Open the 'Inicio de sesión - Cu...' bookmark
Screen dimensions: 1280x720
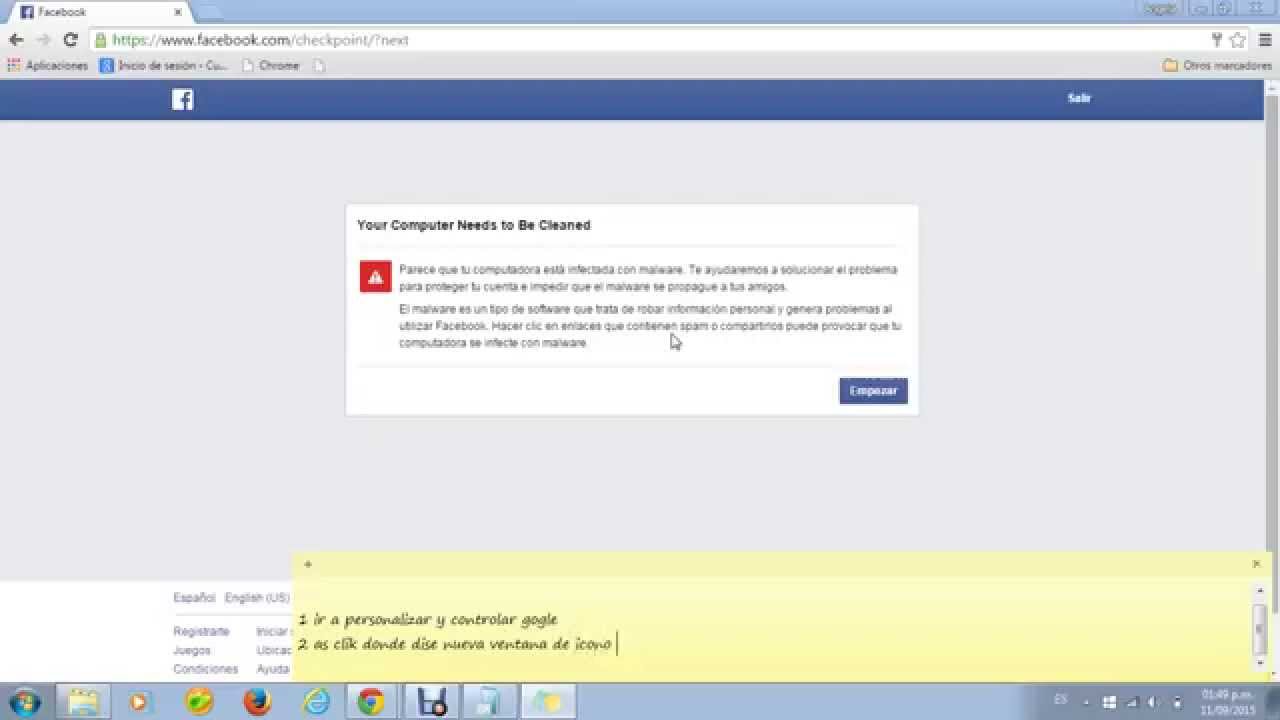[x=164, y=65]
